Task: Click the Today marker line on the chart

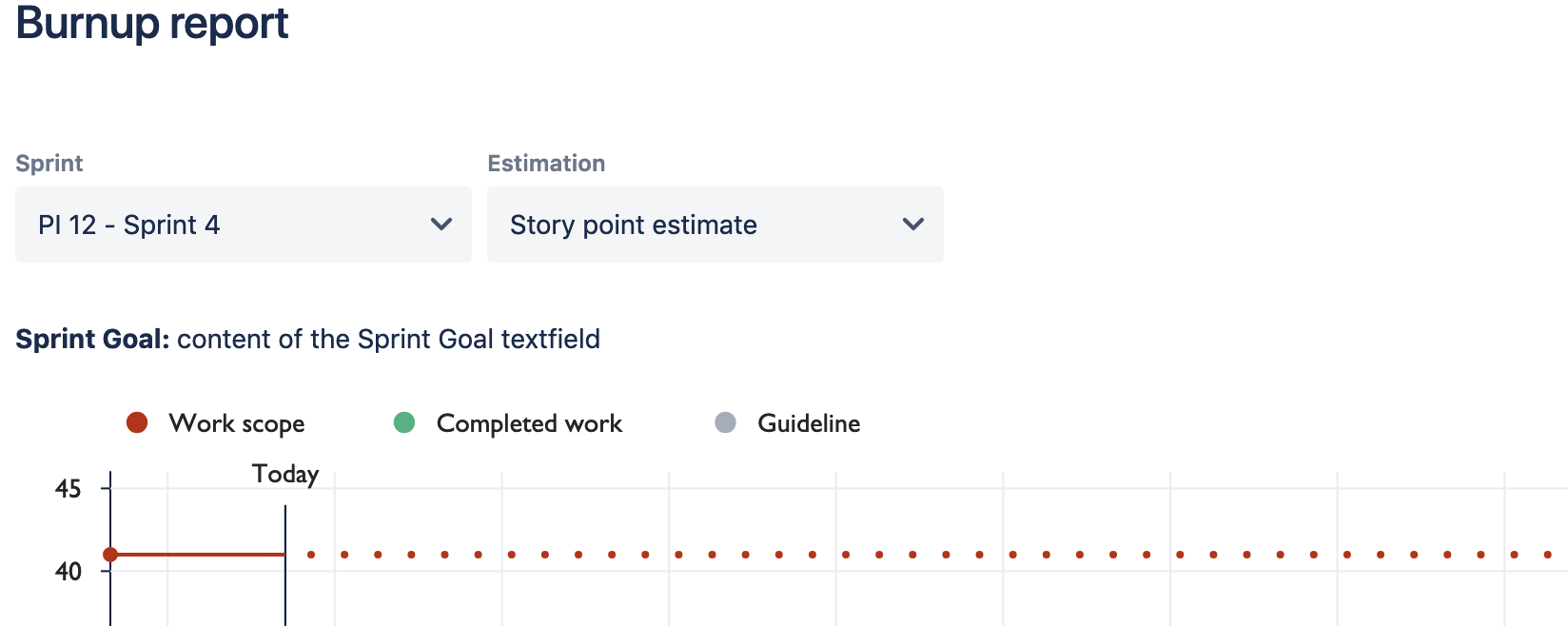Action: tap(284, 552)
